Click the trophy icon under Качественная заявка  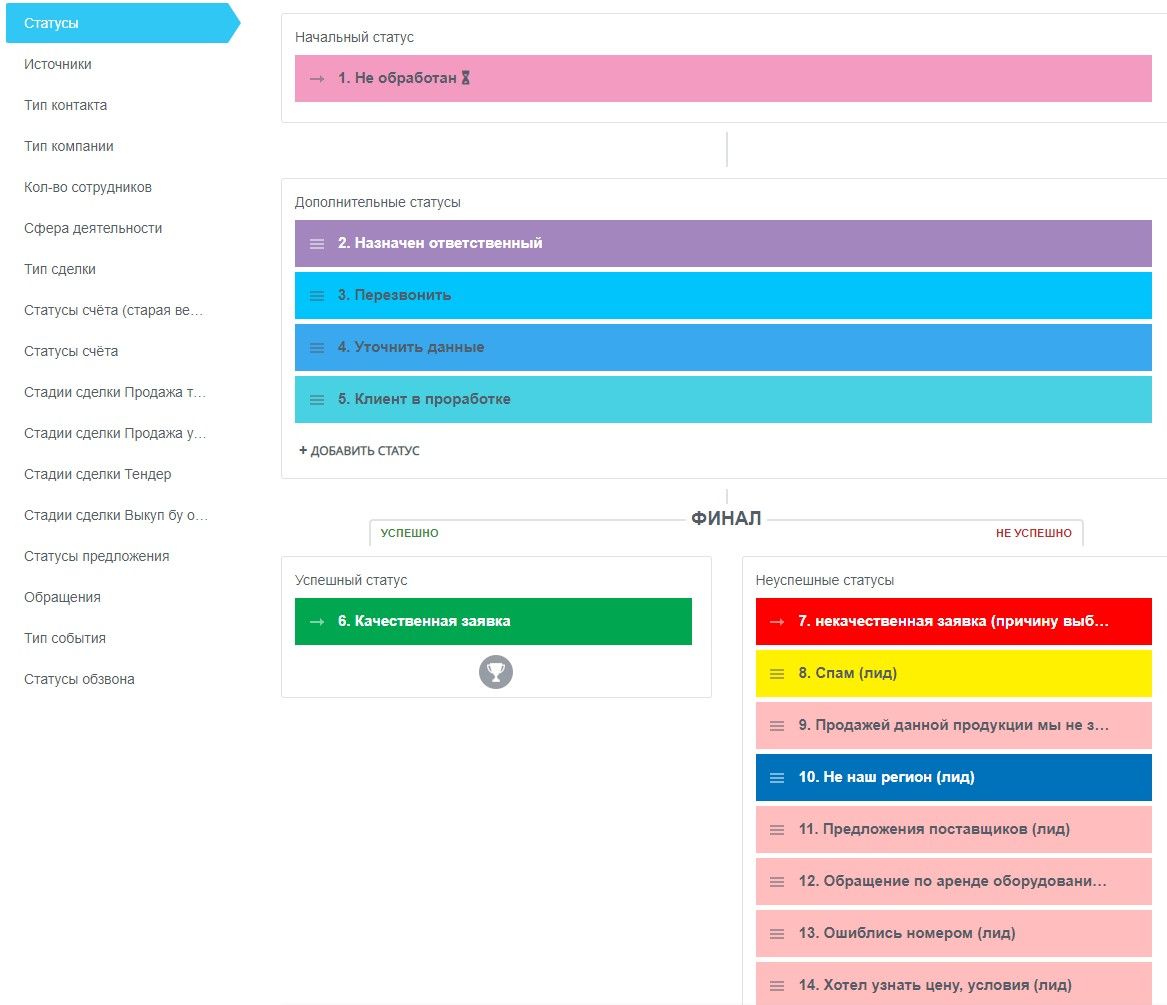[495, 673]
